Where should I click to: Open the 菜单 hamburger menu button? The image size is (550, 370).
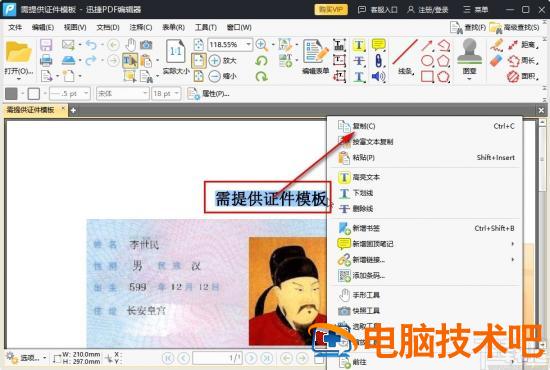[476, 9]
